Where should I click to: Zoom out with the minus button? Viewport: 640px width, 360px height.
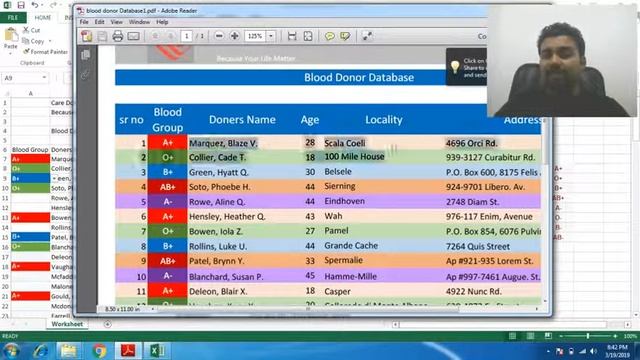[x=219, y=36]
